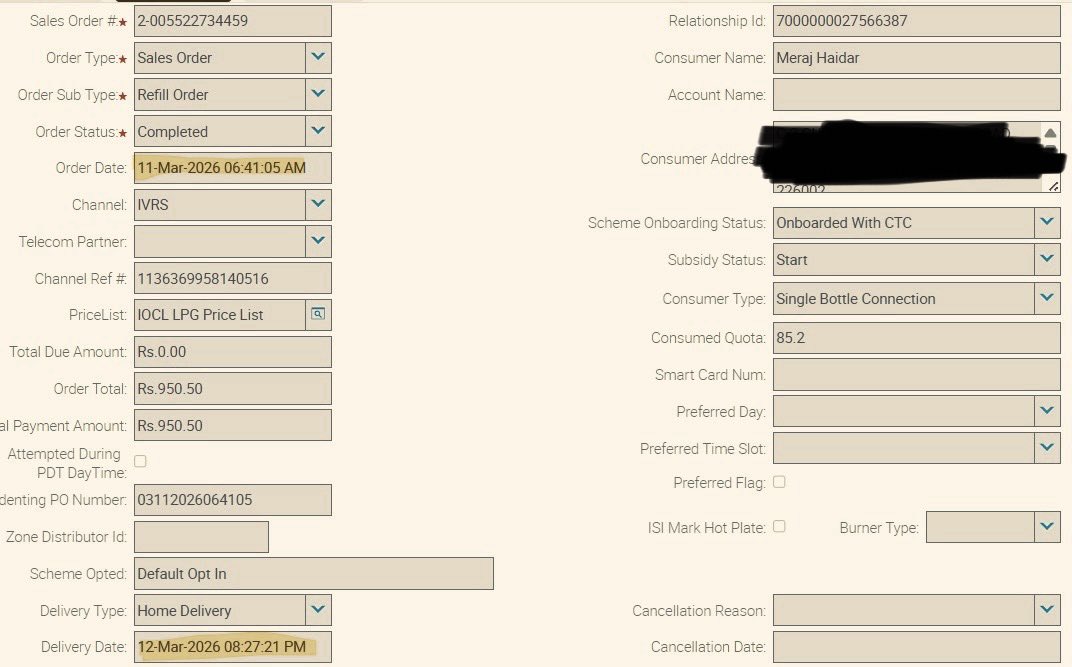Image resolution: width=1072 pixels, height=667 pixels.
Task: Select the Order Date field
Action: click(232, 168)
